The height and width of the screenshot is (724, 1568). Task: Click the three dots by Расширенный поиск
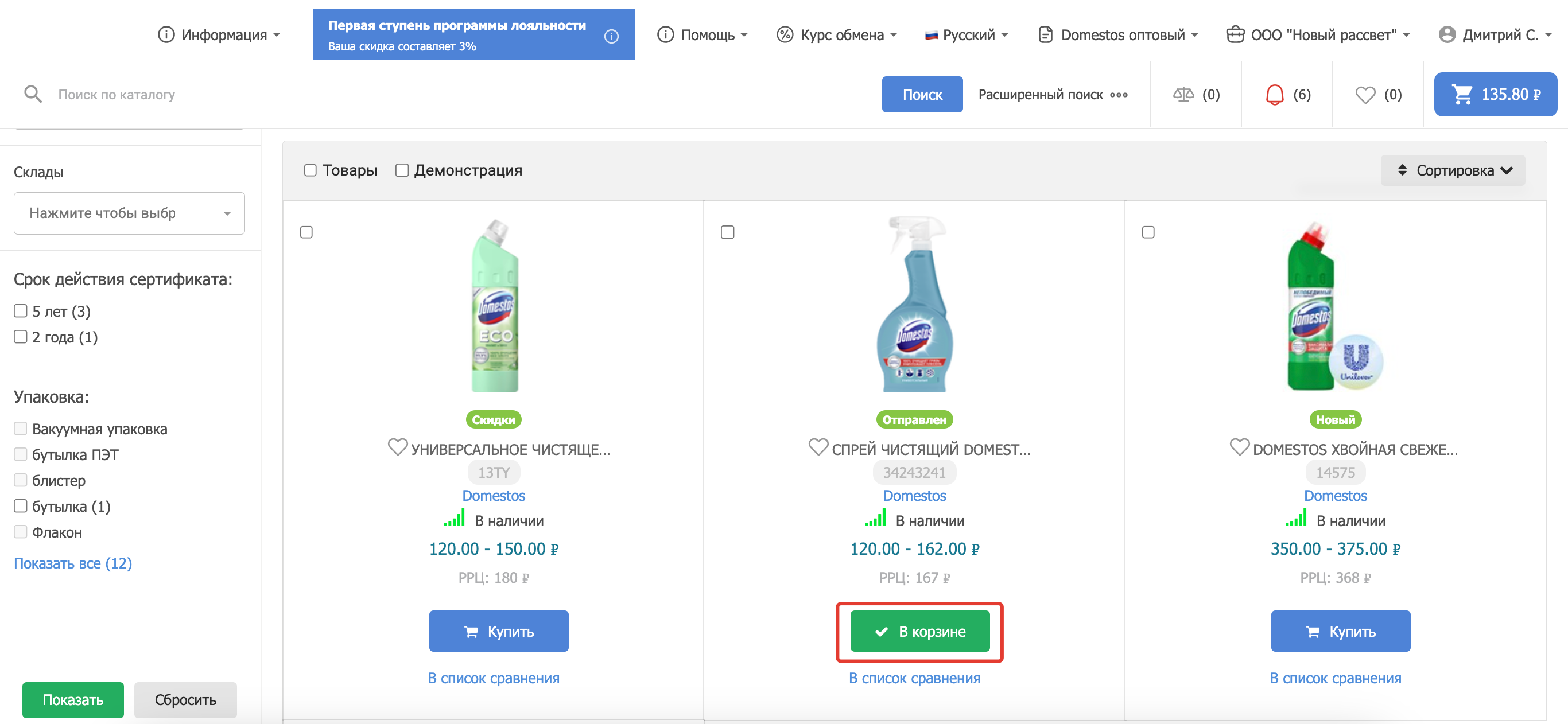coord(1119,95)
